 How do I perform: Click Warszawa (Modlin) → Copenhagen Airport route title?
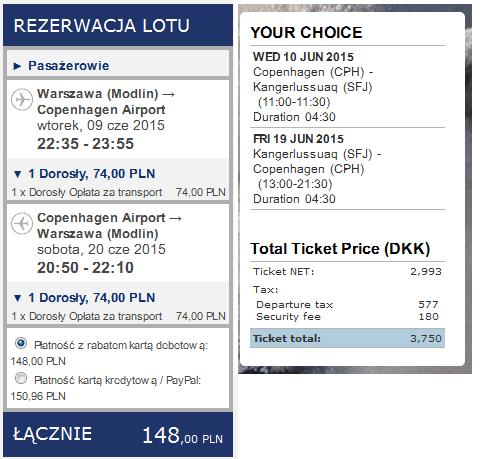coord(106,102)
